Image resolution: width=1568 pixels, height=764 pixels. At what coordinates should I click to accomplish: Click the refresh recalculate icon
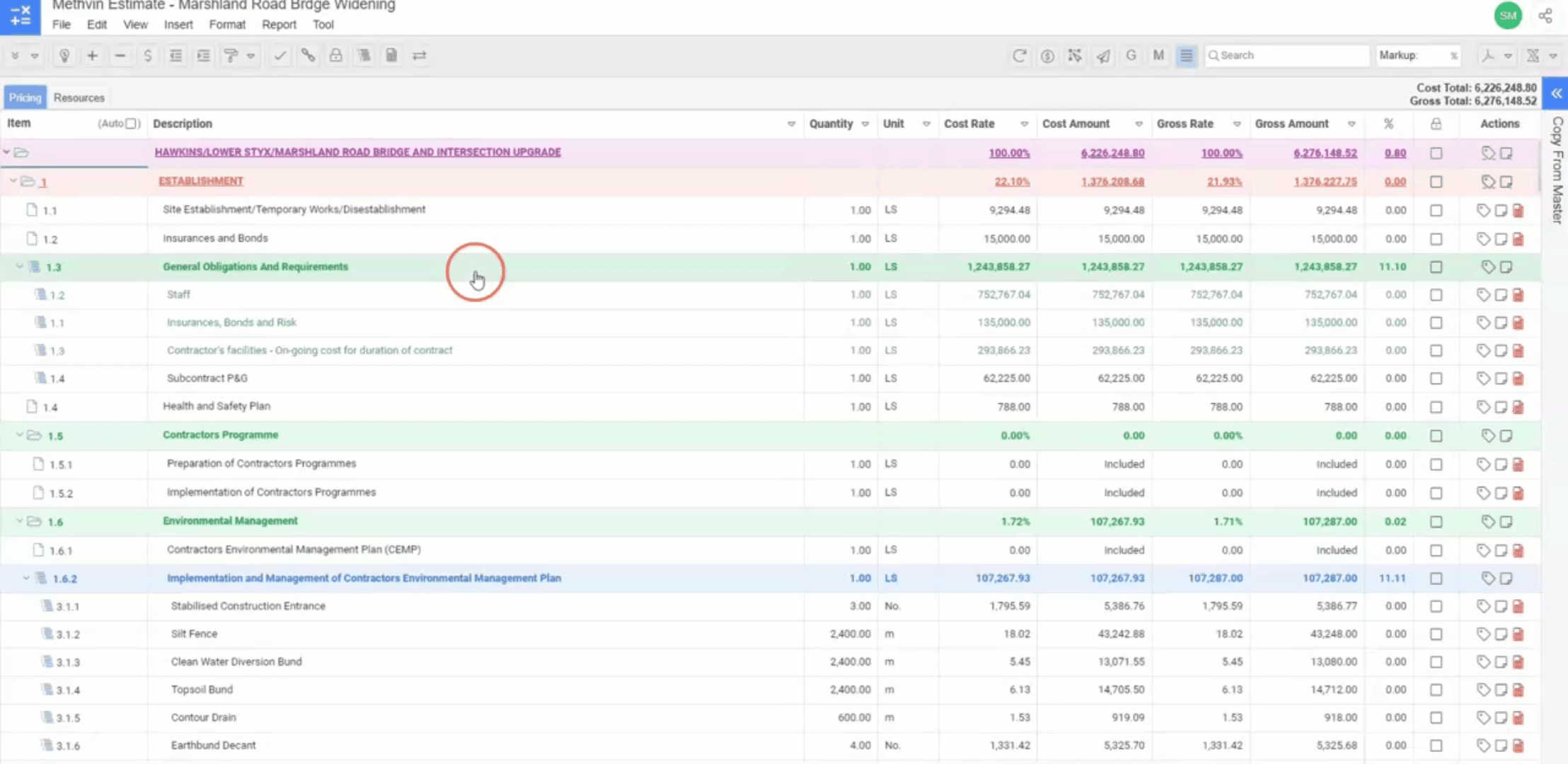[x=1019, y=55]
